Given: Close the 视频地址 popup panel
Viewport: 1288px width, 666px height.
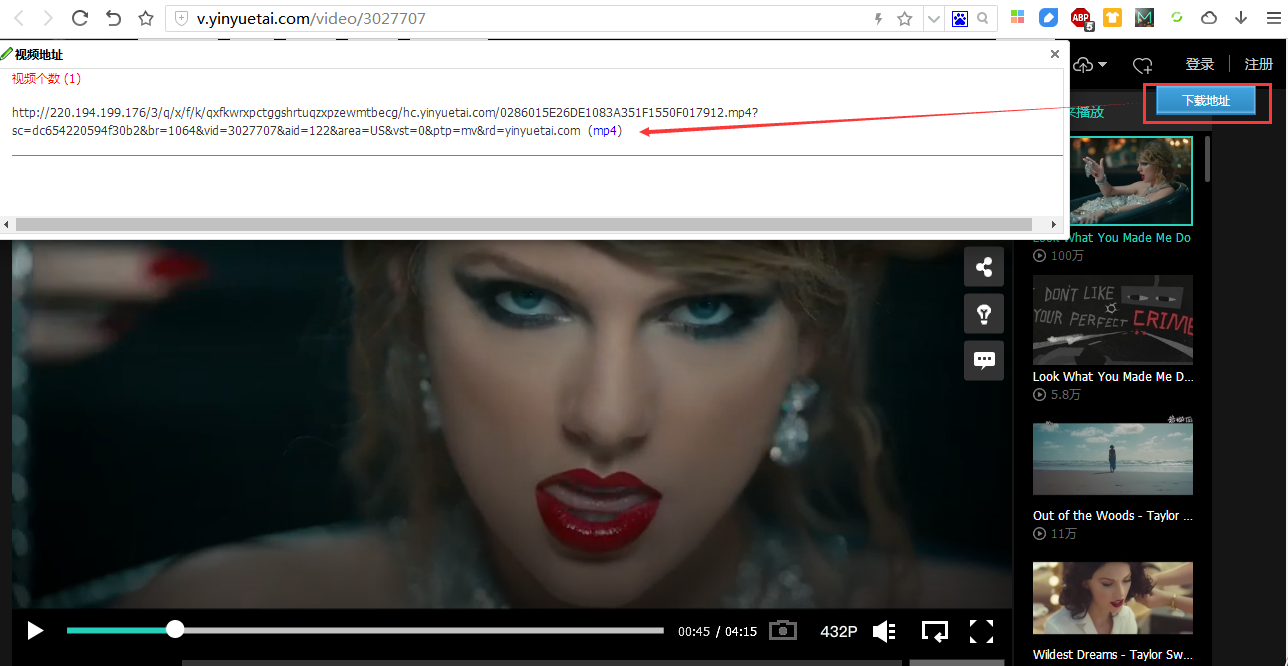Looking at the screenshot, I should [x=1054, y=54].
